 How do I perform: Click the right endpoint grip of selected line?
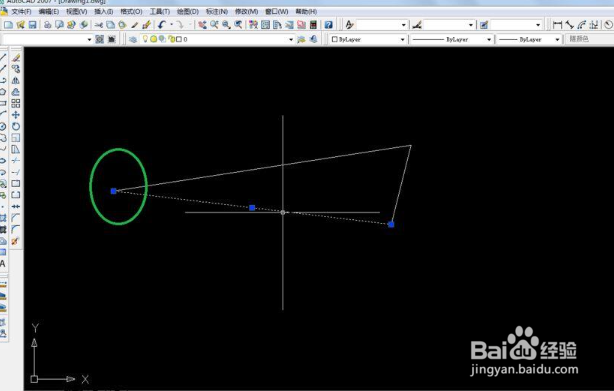(x=391, y=224)
